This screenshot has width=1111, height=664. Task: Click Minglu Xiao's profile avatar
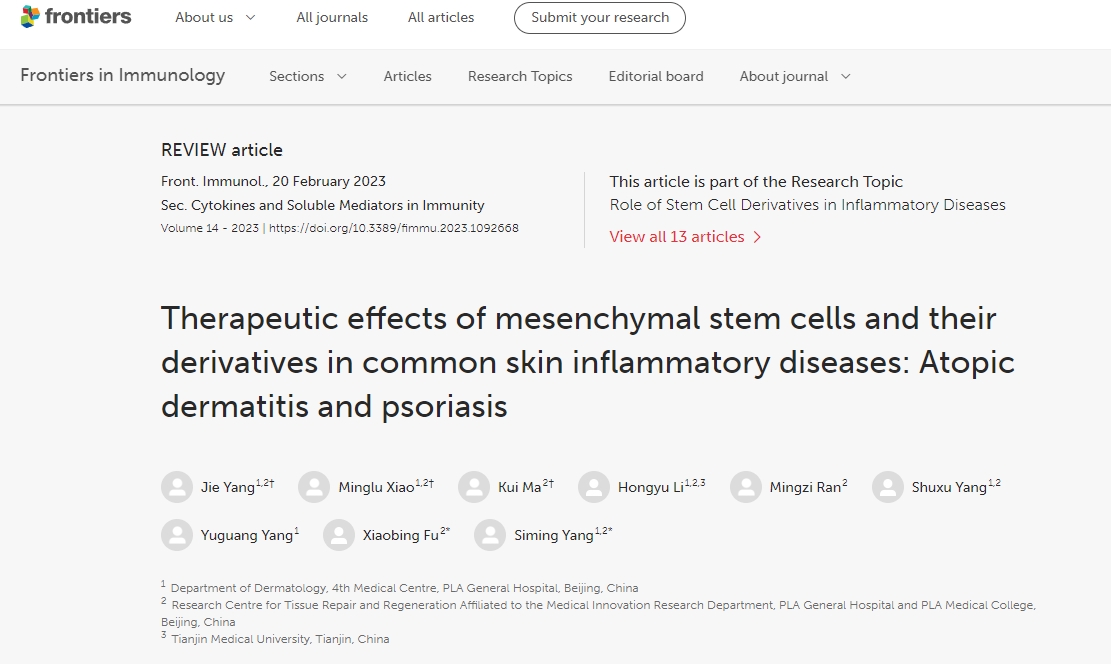[314, 487]
